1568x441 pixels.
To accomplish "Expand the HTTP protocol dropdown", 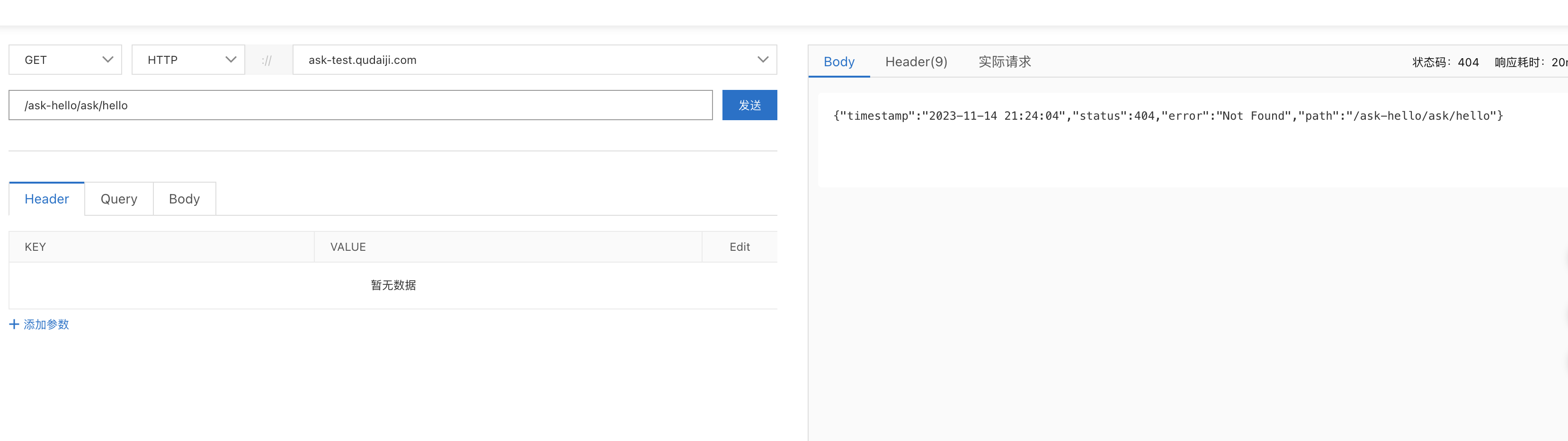I will [x=188, y=60].
